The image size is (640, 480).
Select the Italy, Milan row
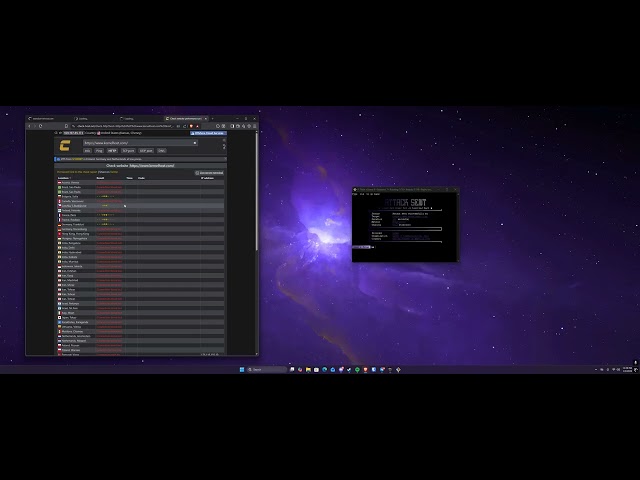140,313
